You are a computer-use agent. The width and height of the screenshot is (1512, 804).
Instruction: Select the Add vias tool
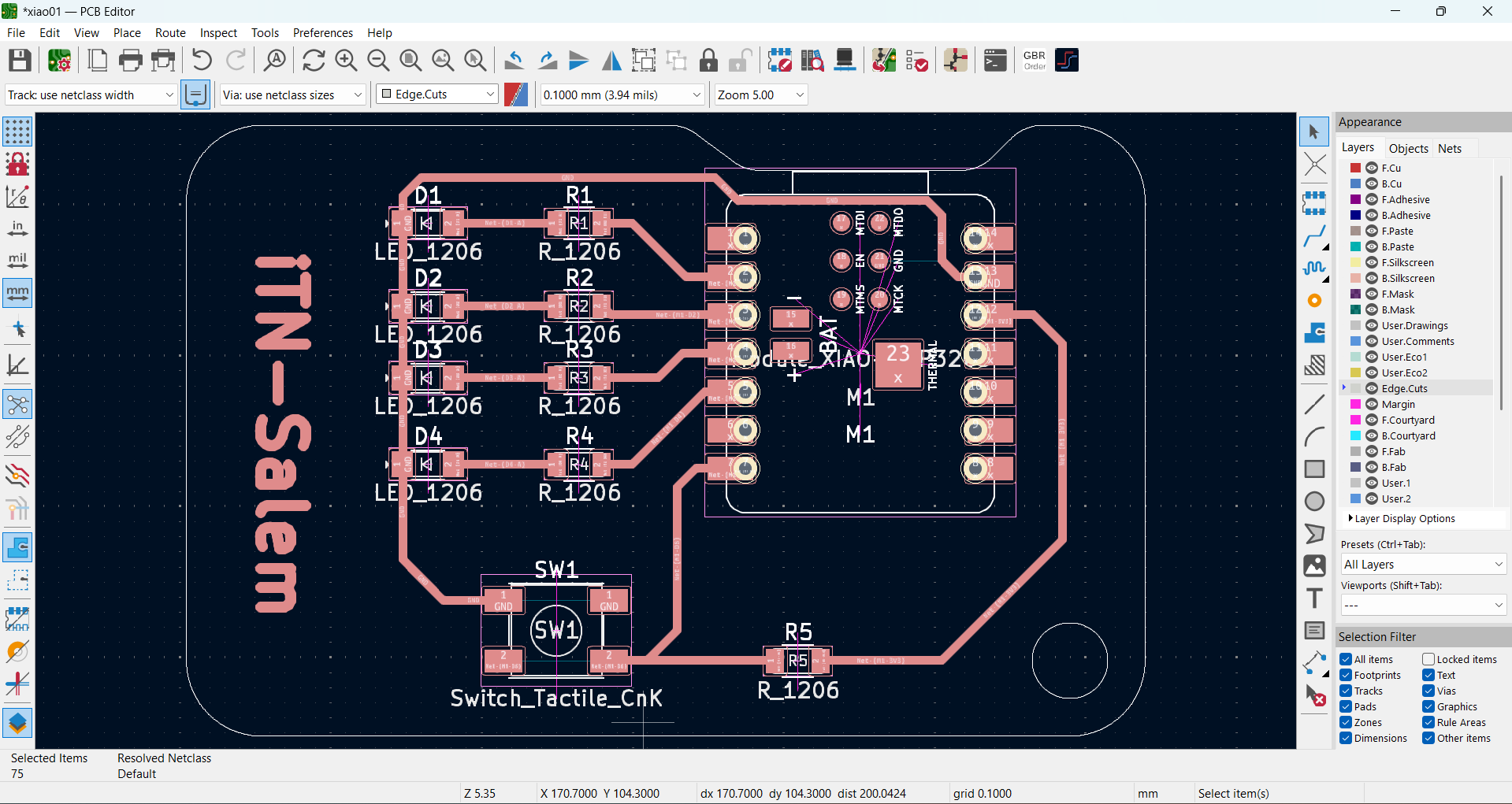click(1314, 301)
